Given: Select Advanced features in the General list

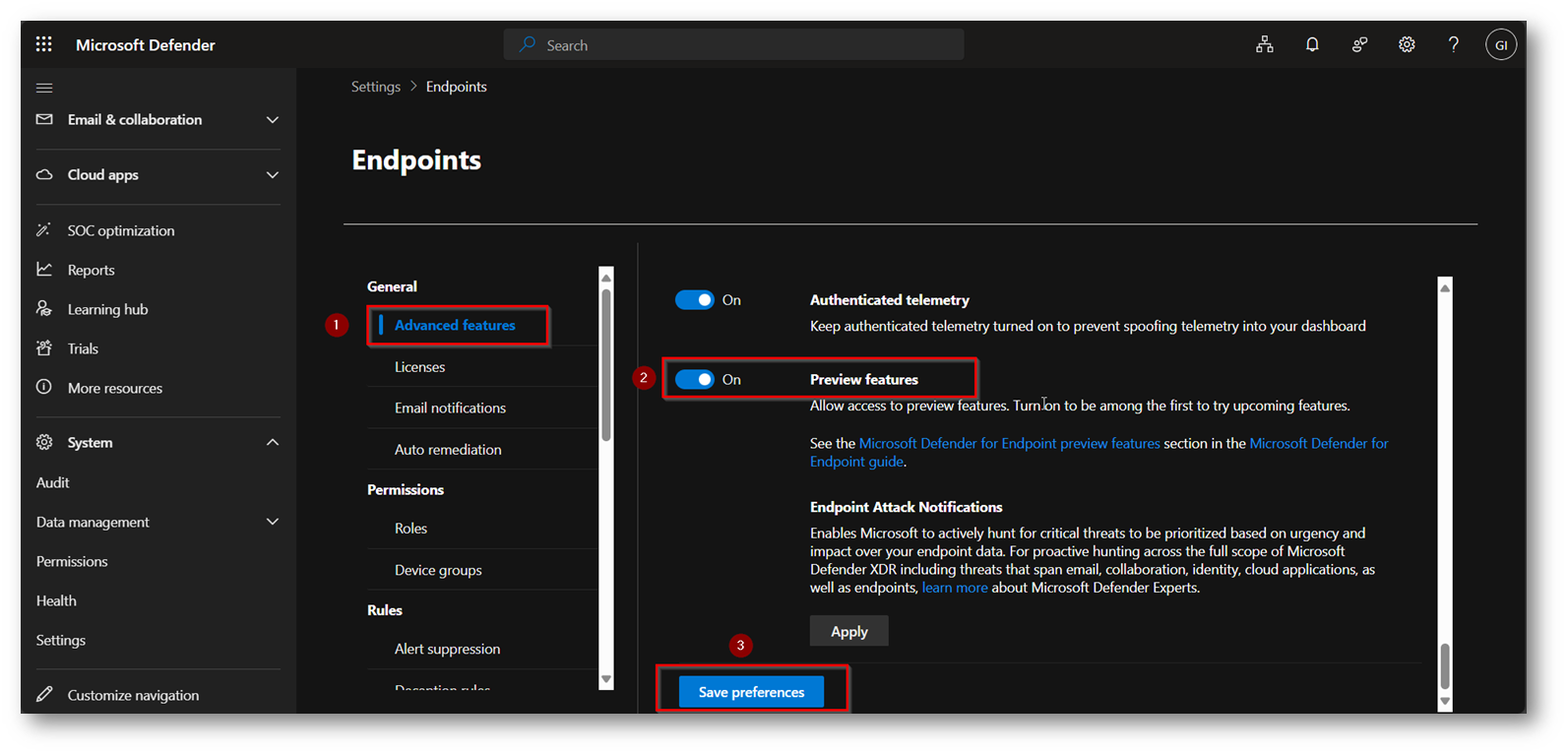Looking at the screenshot, I should click(455, 325).
